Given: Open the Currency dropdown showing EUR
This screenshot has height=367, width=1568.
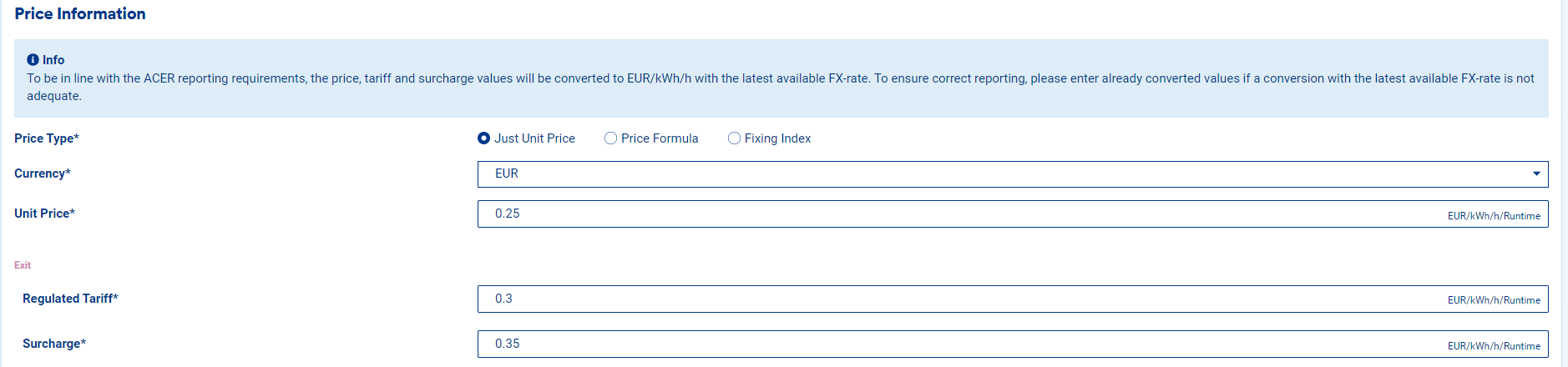Looking at the screenshot, I should [1002, 174].
